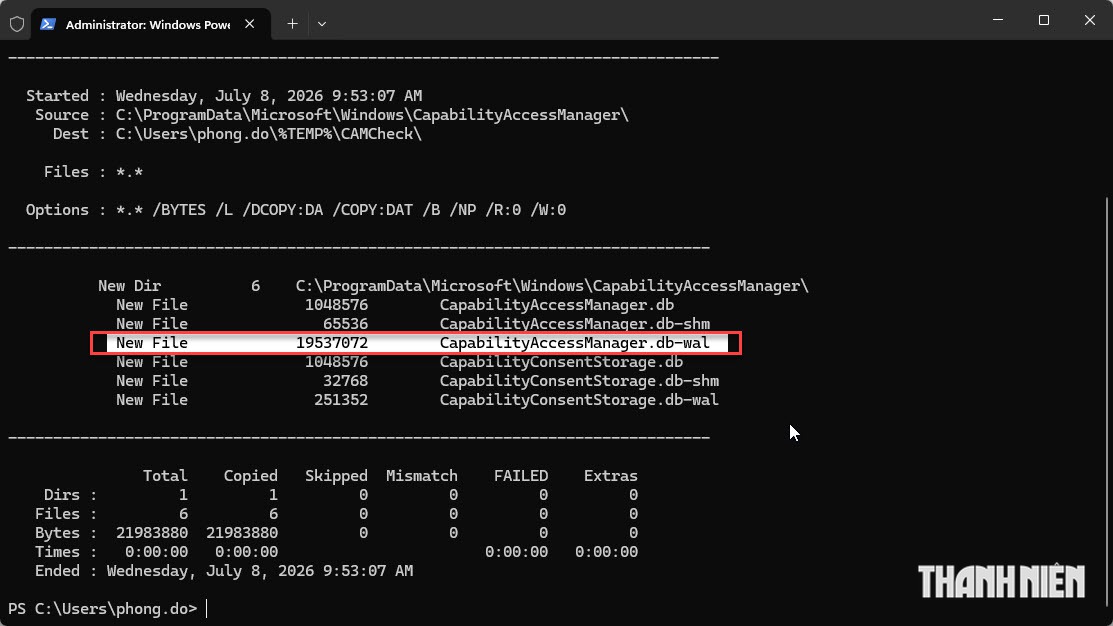Click the Skipped column header

[x=336, y=476]
